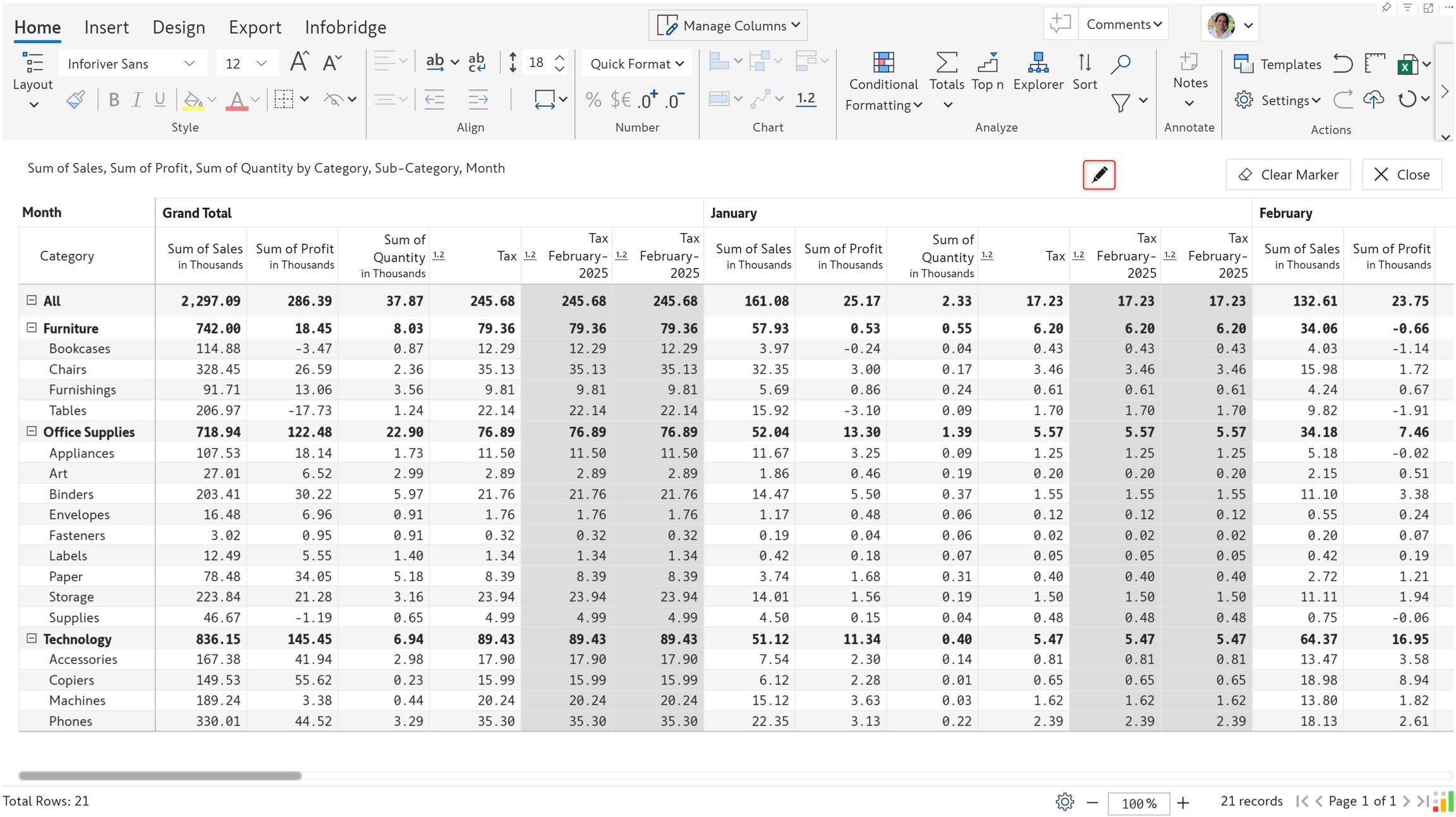
Task: Click the pencil marker button
Action: tap(1098, 174)
